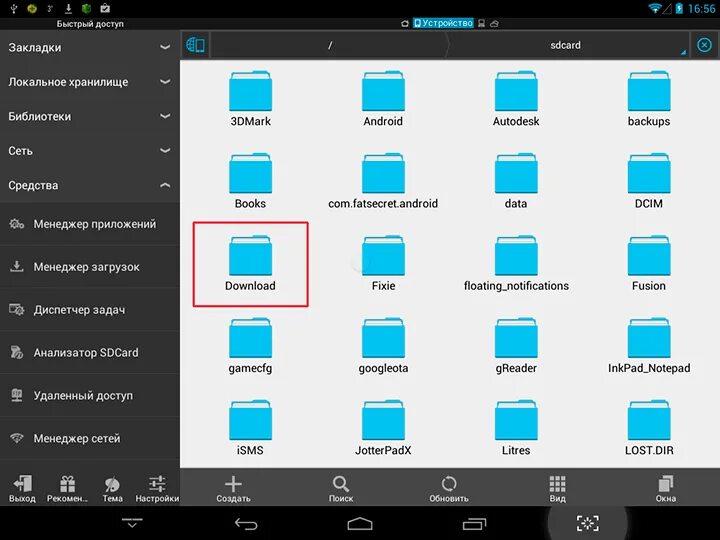Open the com.fatsecret.android folder
The height and width of the screenshot is (540, 720).
383,181
